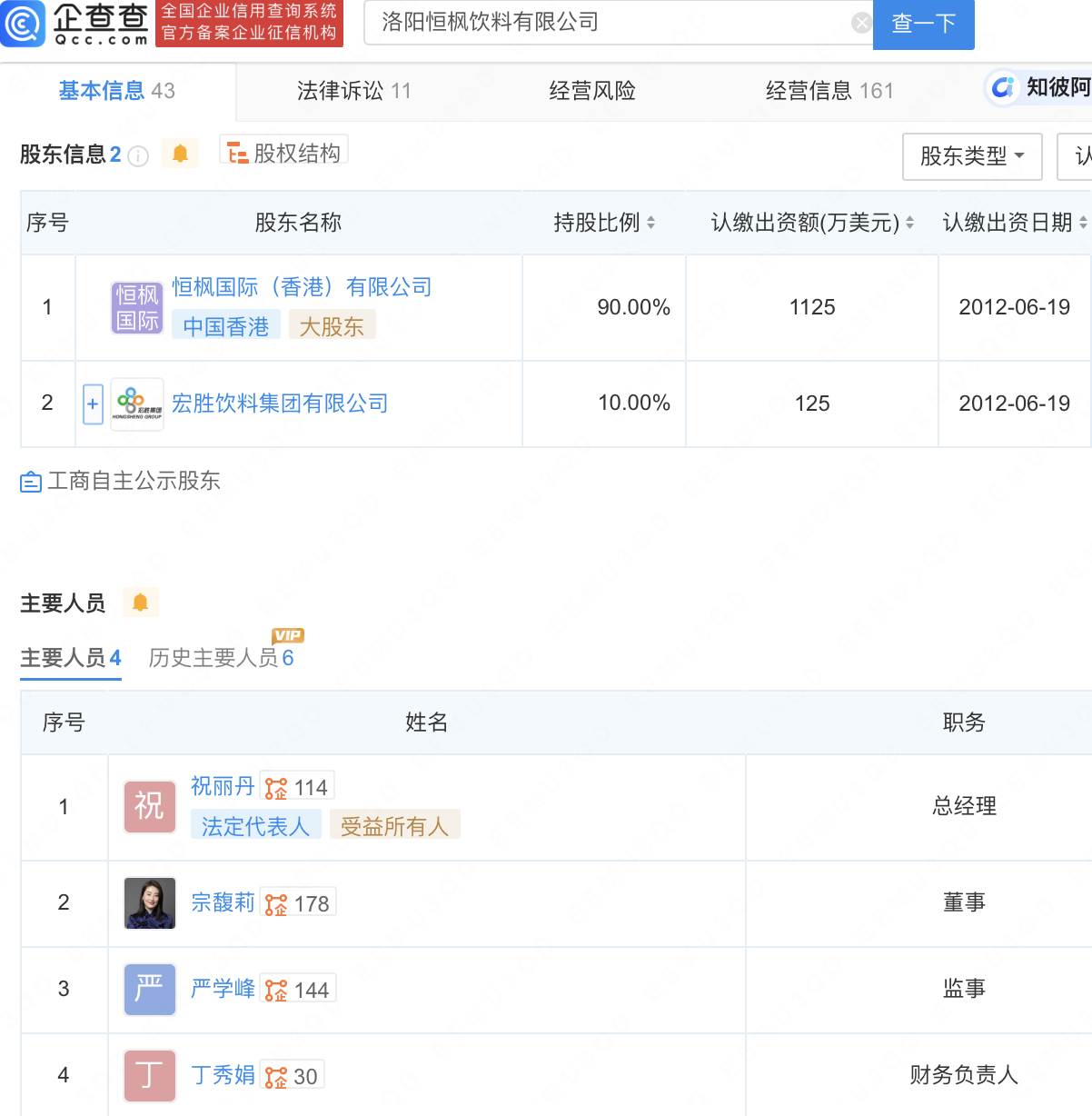
Task: Click the 10.00% shareholding cell
Action: tap(604, 404)
